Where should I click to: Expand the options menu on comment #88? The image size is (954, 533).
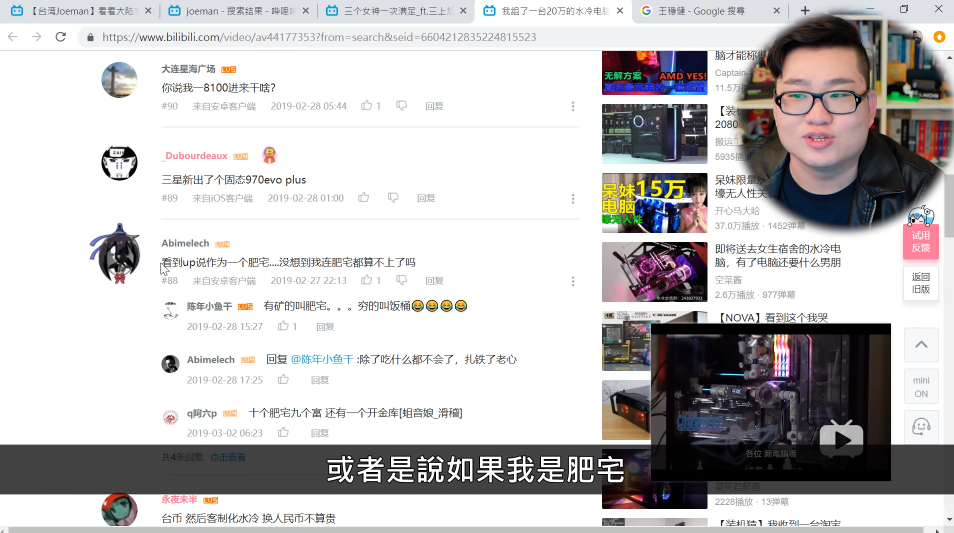pos(573,281)
